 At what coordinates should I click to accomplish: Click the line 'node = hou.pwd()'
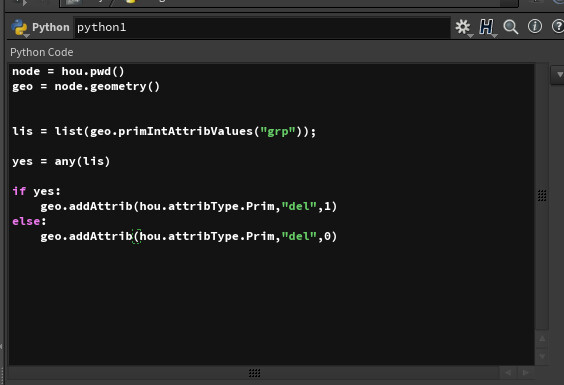click(x=68, y=71)
